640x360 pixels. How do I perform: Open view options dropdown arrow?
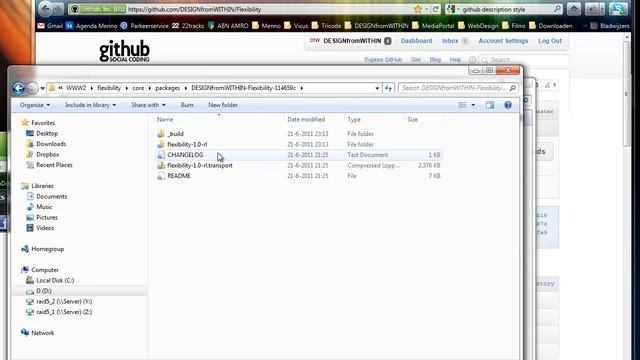[x=473, y=105]
